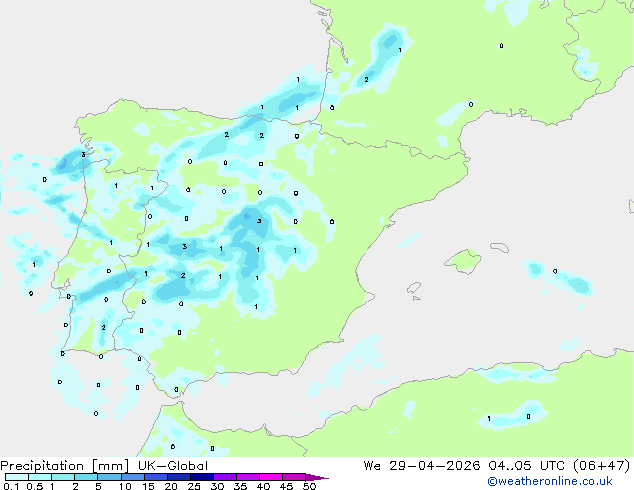Select the 30–35 mm purple legend swatch
This screenshot has height=490, width=634.
[x=225, y=477]
